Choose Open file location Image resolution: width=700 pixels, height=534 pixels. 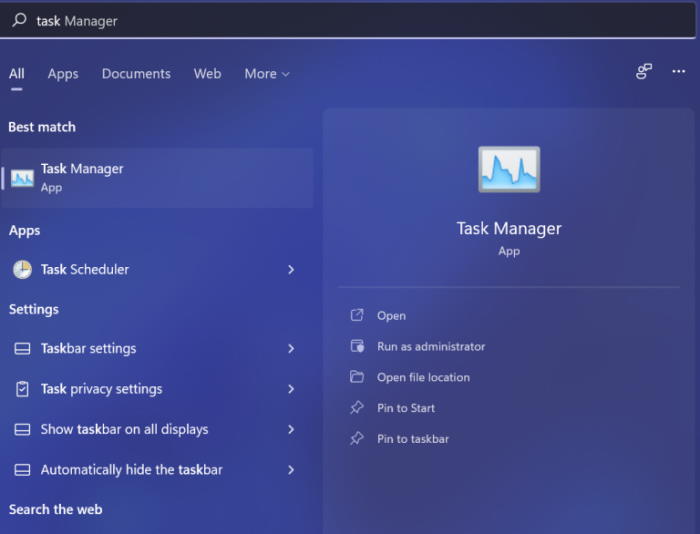pyautogui.click(x=423, y=377)
